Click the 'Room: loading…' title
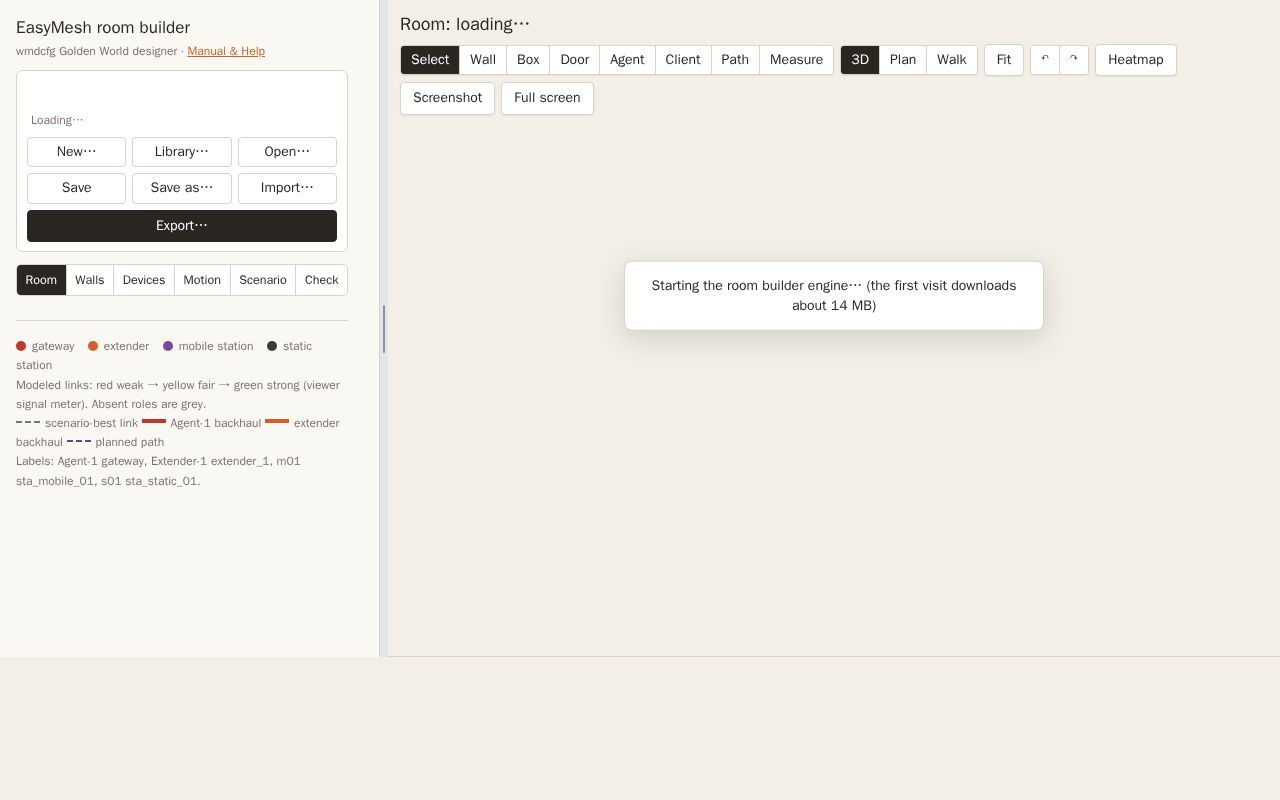The height and width of the screenshot is (800, 1280). [x=465, y=24]
